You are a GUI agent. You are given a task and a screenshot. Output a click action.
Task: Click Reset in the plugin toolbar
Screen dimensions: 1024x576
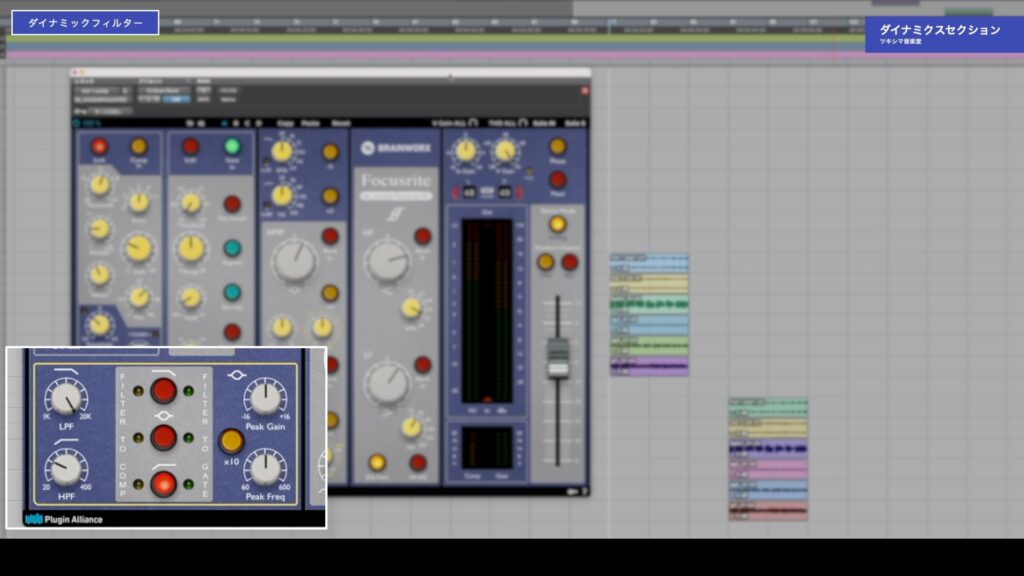[x=340, y=123]
